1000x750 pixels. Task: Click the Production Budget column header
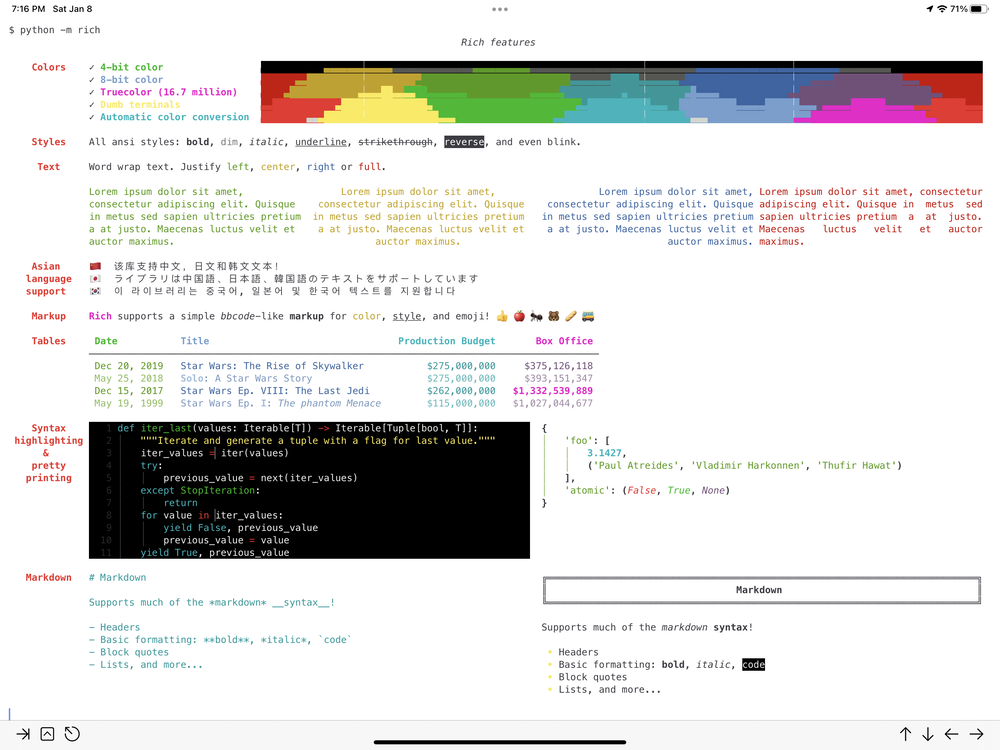coord(446,341)
